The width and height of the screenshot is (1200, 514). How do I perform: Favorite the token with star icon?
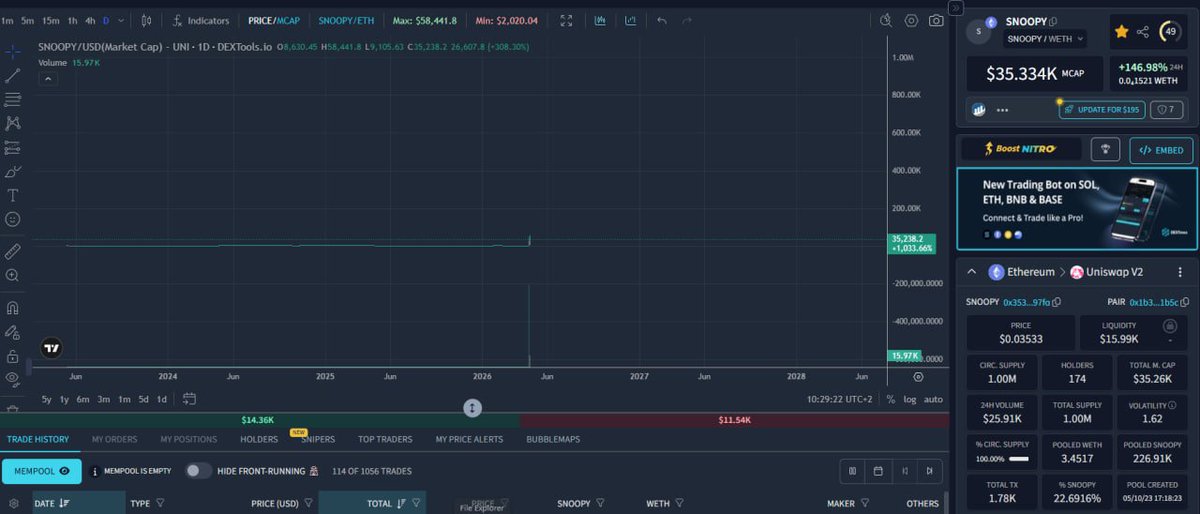click(1122, 32)
